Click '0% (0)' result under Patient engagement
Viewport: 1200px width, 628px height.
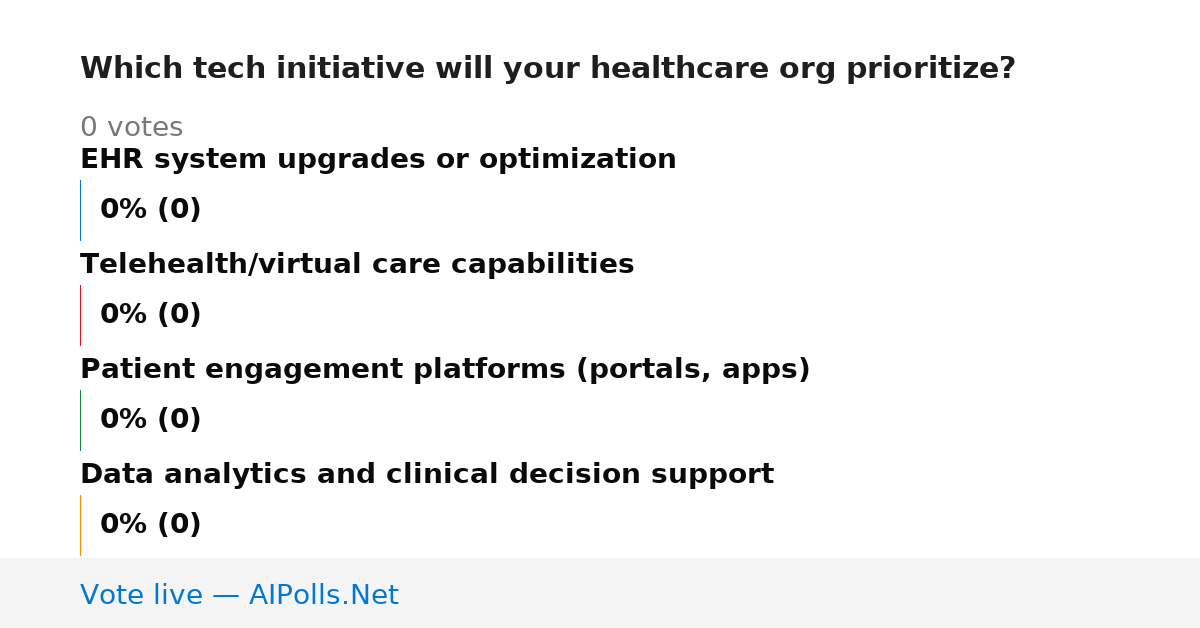click(x=151, y=420)
